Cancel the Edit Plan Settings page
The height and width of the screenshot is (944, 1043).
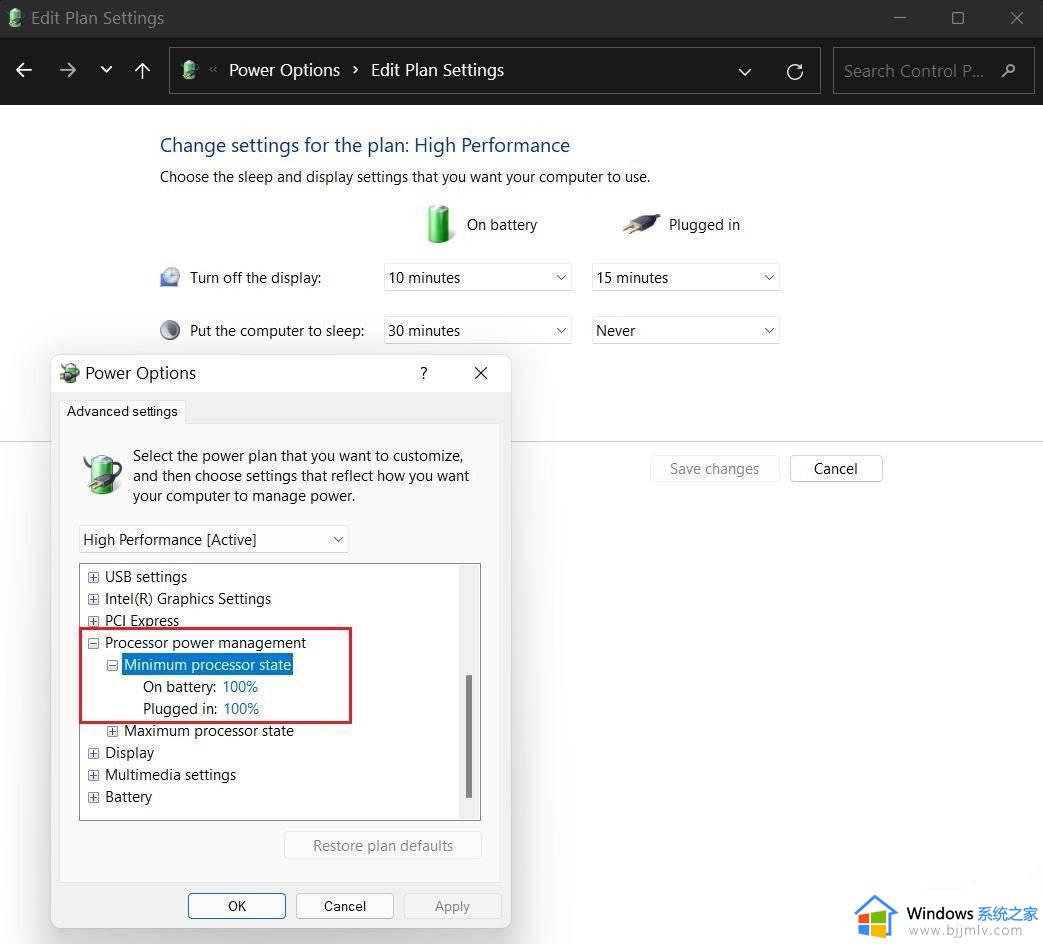click(835, 468)
